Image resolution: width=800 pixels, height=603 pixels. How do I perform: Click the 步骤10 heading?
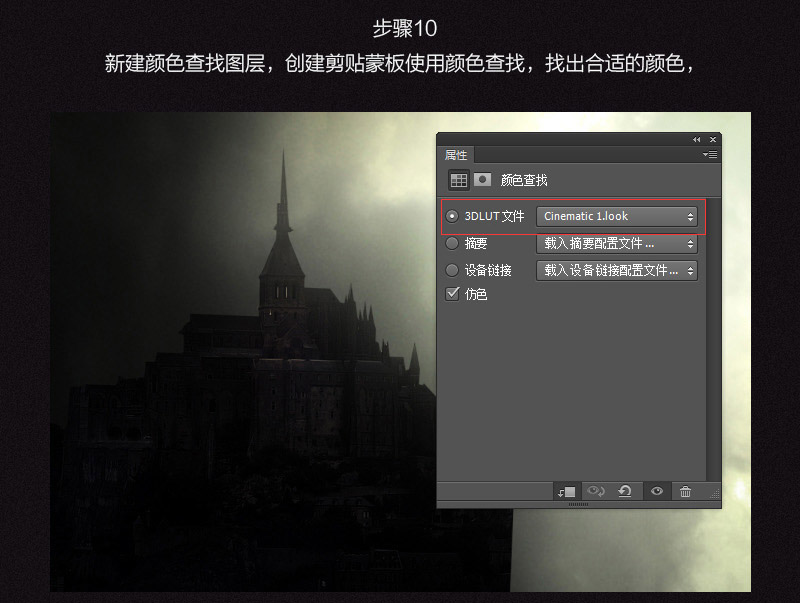(x=405, y=29)
